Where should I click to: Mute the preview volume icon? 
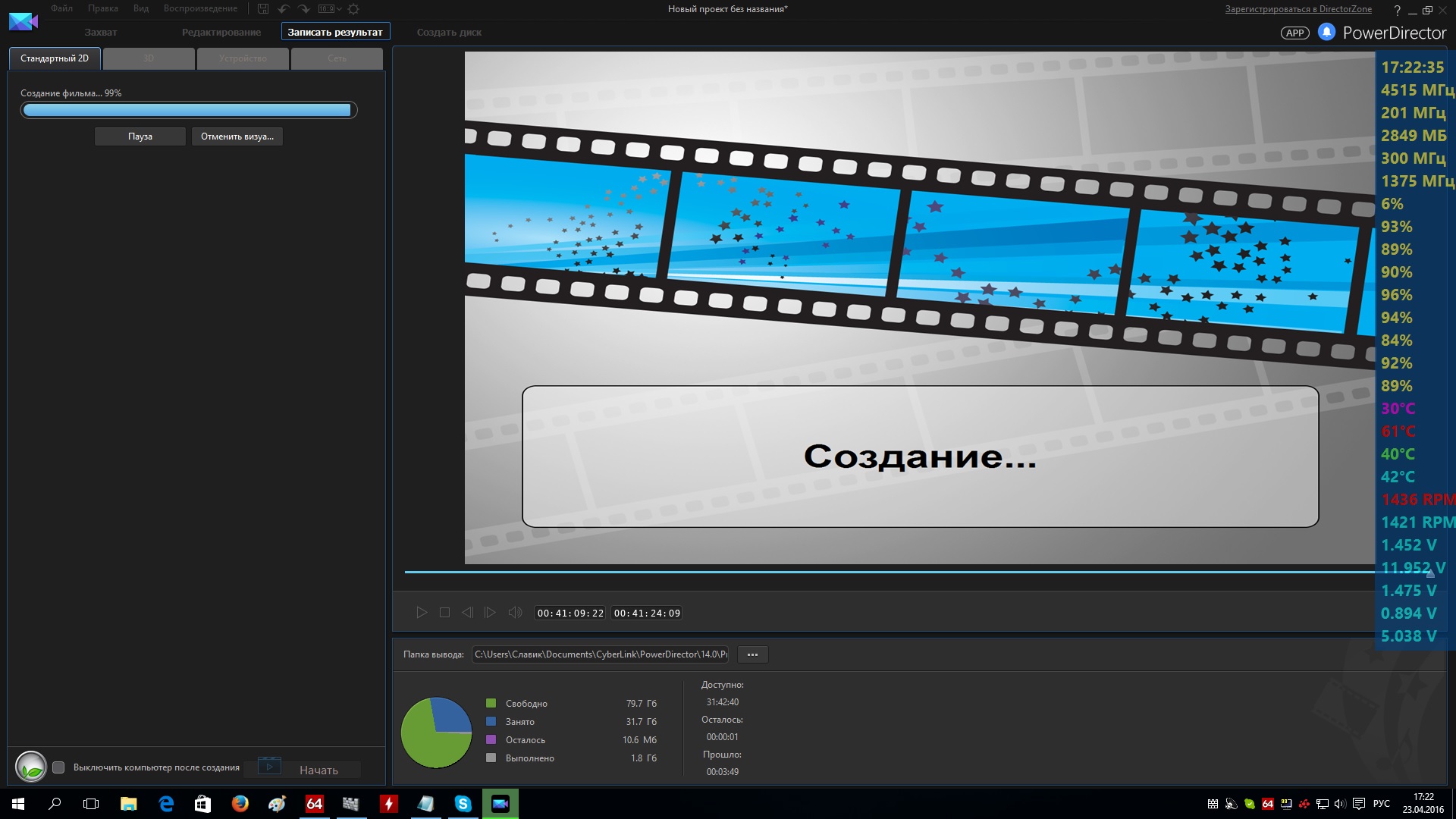pyautogui.click(x=515, y=613)
